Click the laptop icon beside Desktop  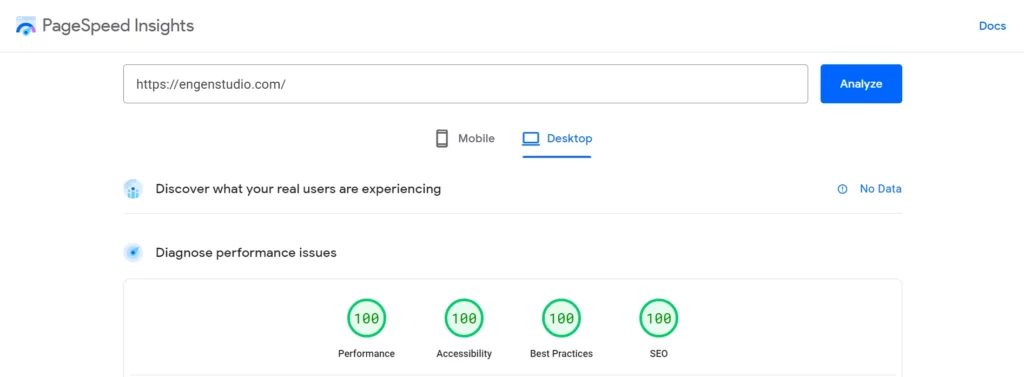[x=531, y=139]
